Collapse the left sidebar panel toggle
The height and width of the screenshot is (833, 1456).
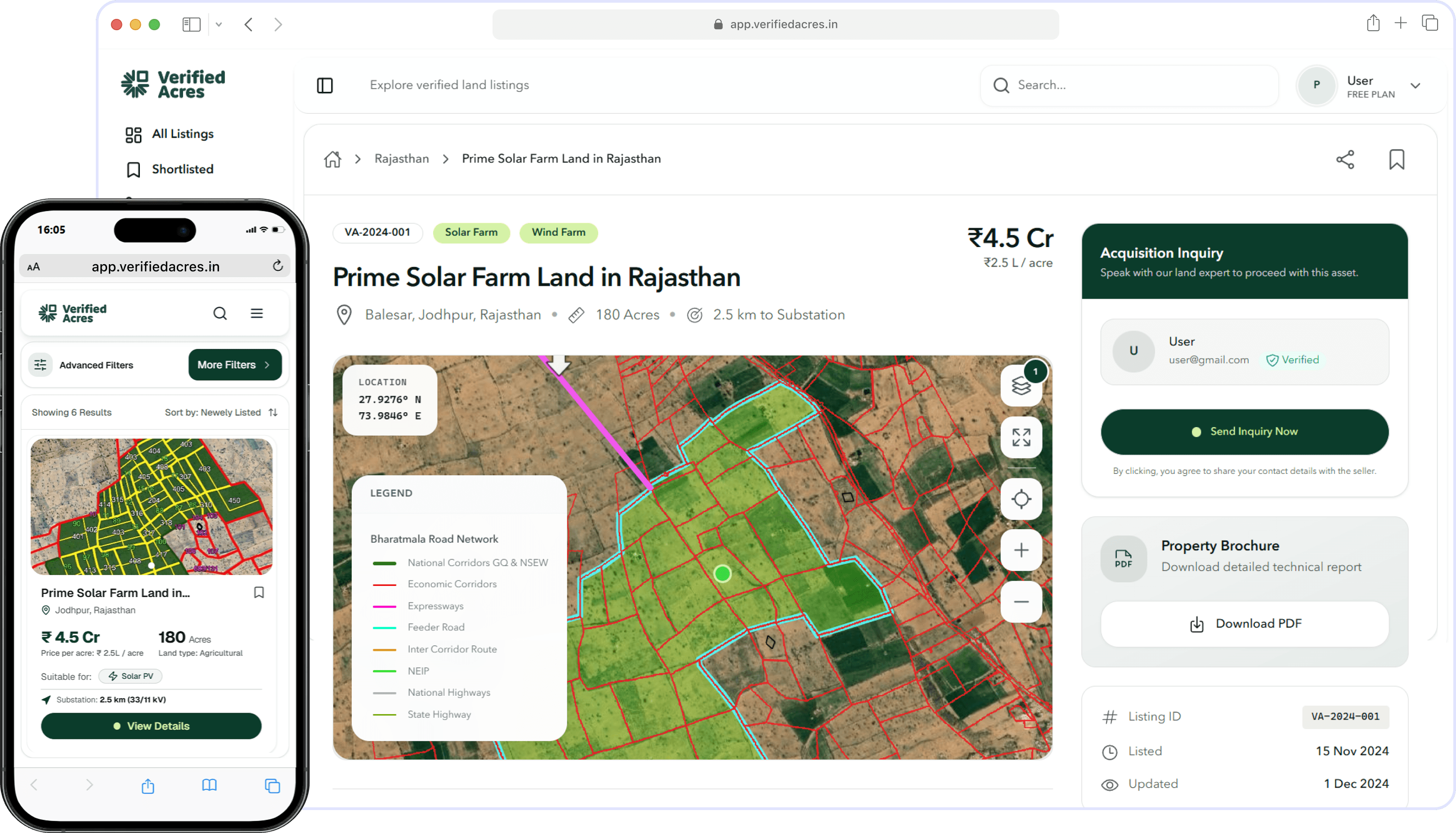(325, 85)
